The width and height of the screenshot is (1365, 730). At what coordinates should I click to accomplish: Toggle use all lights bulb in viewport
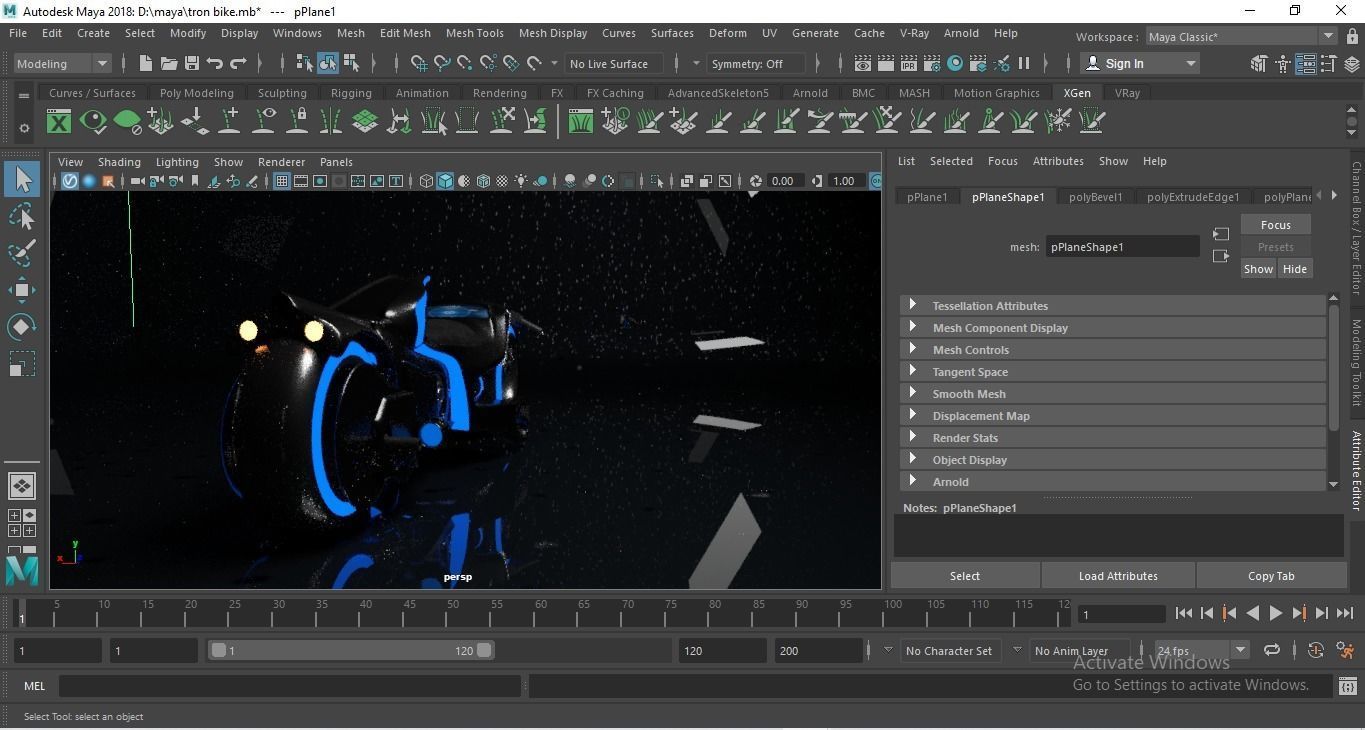522,181
